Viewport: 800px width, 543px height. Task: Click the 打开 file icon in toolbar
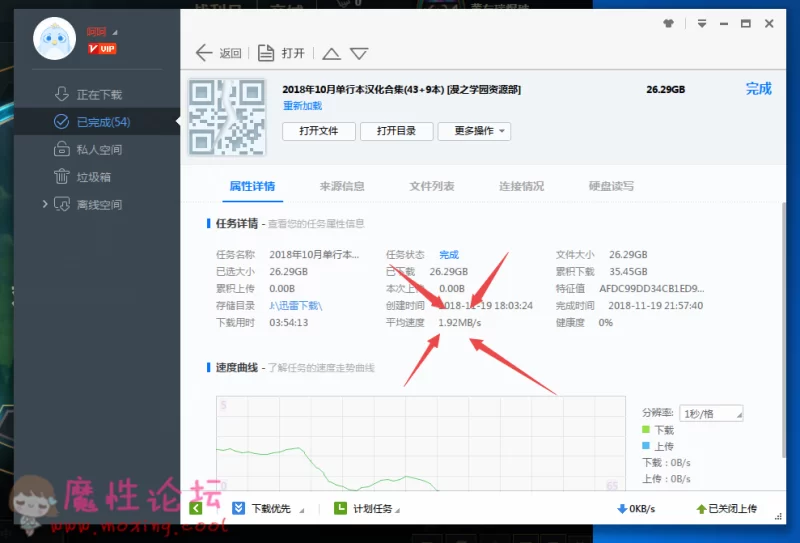pyautogui.click(x=266, y=53)
